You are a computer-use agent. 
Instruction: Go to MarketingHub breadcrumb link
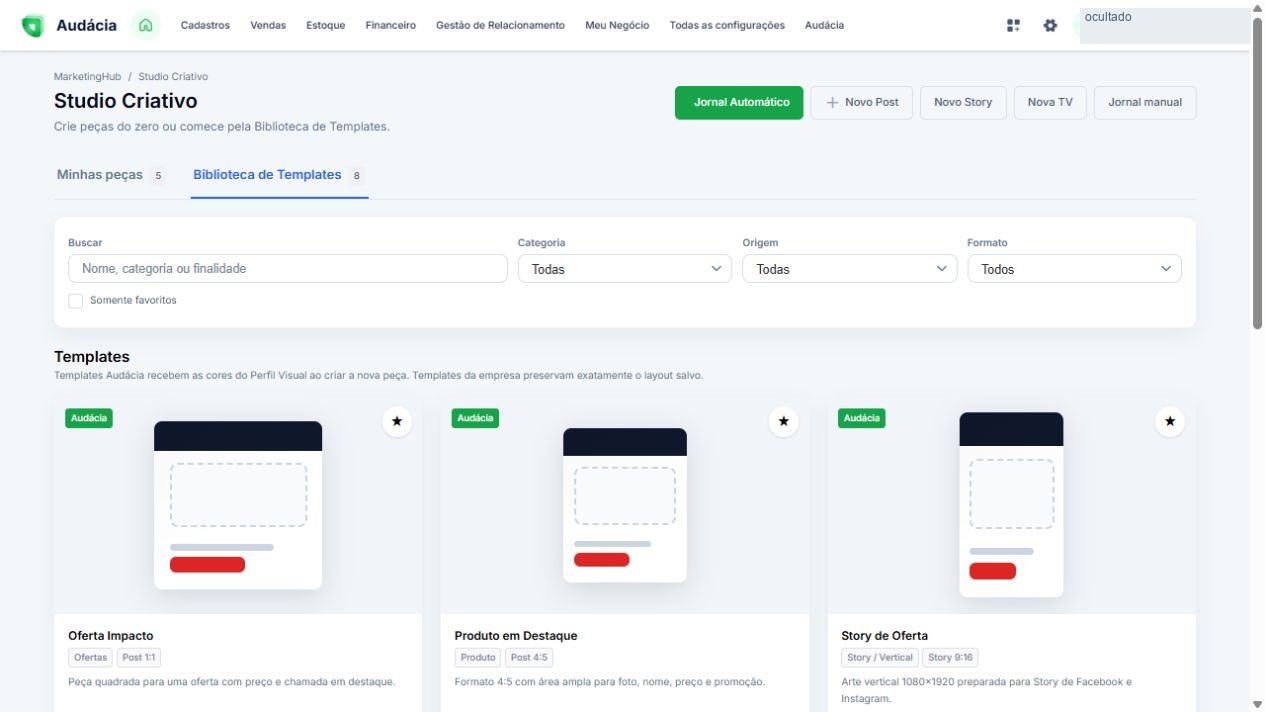tap(87, 77)
